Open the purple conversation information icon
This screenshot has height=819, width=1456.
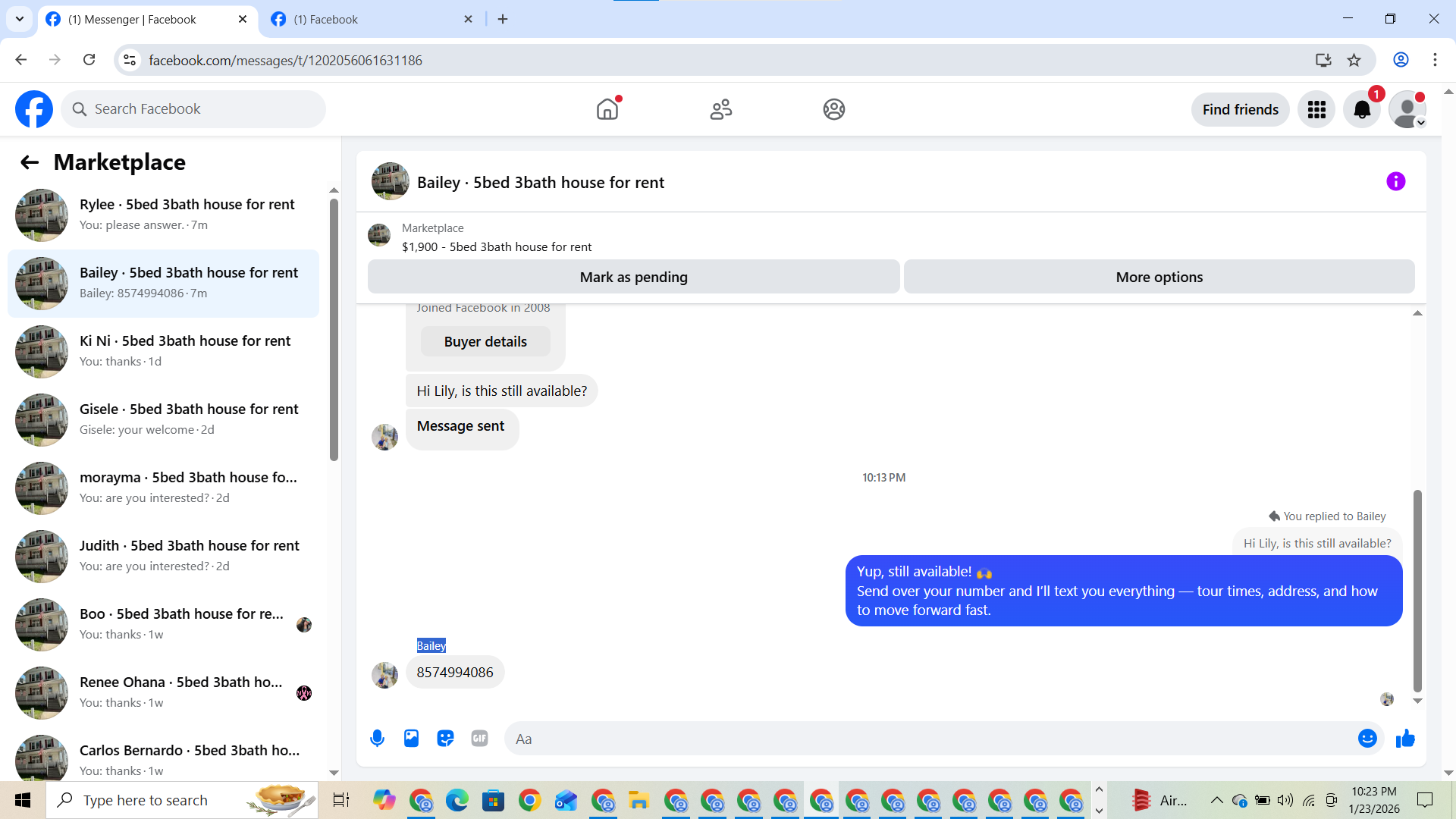(1395, 181)
